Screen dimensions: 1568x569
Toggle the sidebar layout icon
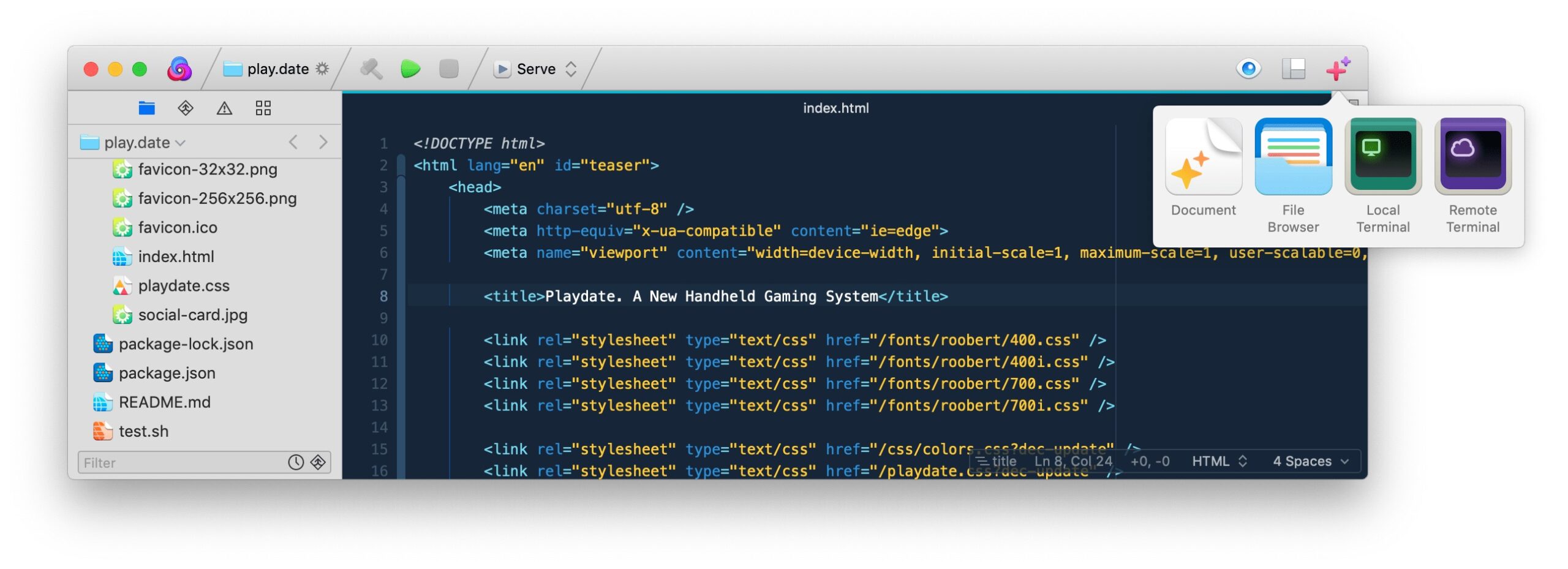point(1293,69)
